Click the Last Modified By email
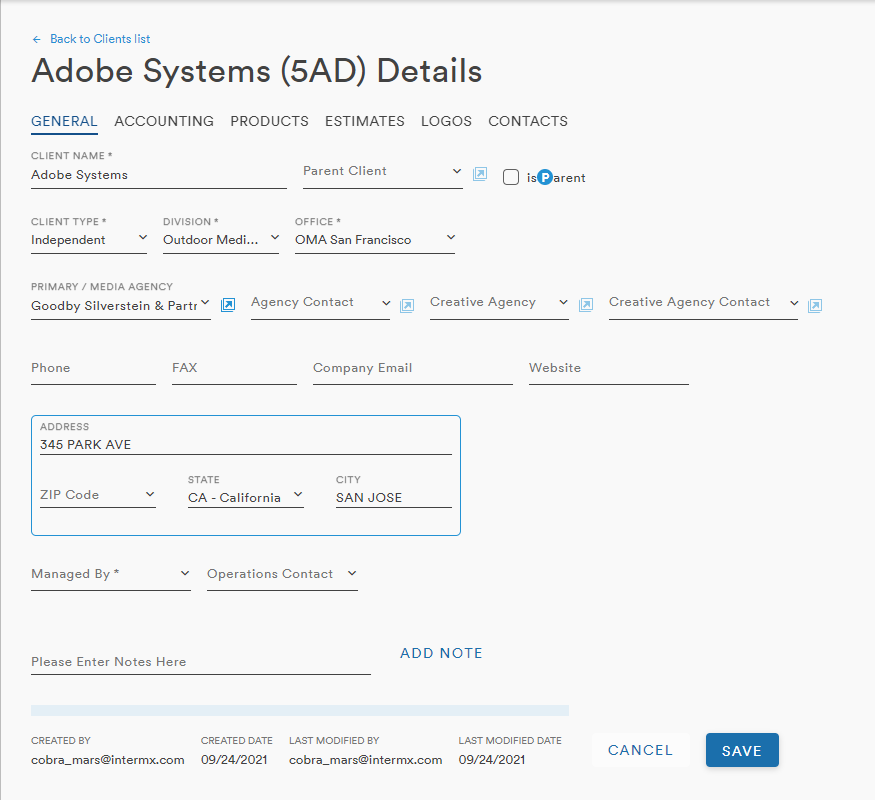 [x=366, y=760]
